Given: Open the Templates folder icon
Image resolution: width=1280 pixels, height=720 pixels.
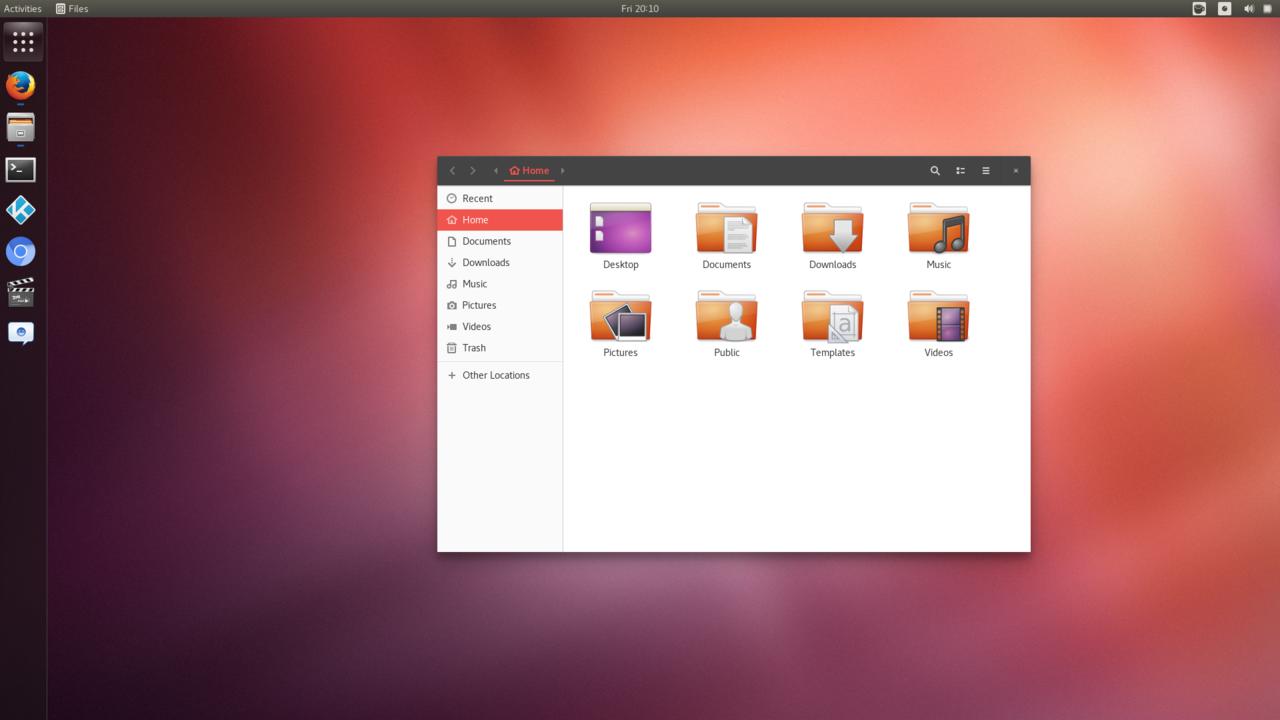Looking at the screenshot, I should tap(832, 317).
